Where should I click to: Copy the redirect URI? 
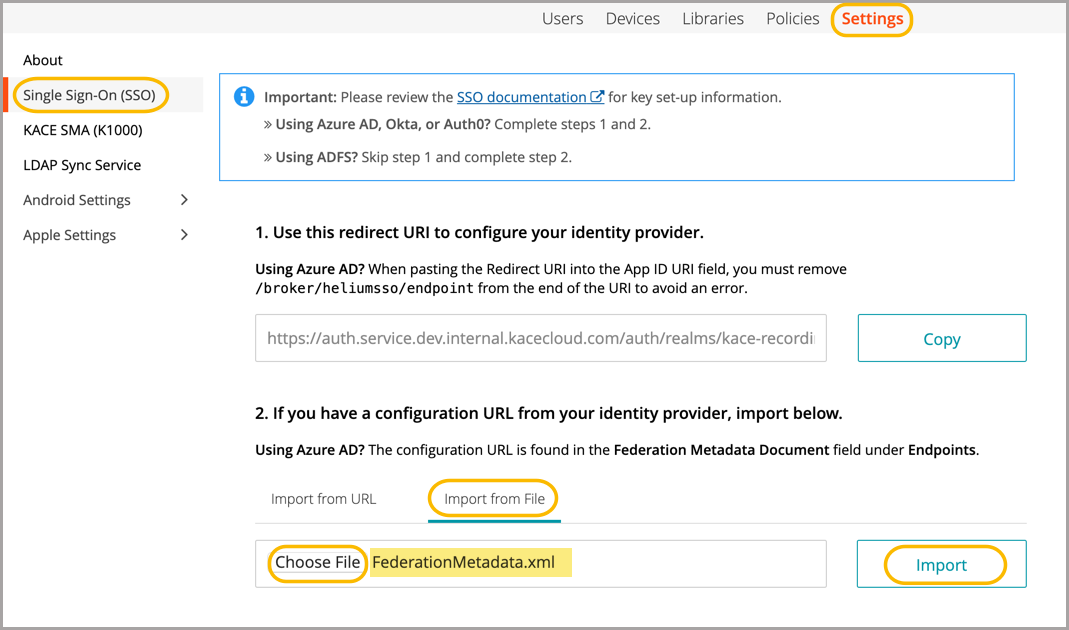[x=941, y=339]
